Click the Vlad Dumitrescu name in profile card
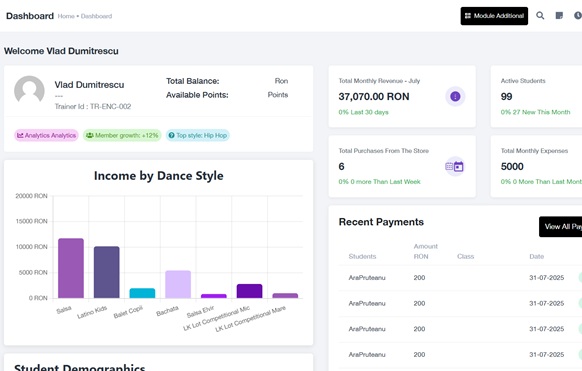The width and height of the screenshot is (582, 371). coord(89,85)
